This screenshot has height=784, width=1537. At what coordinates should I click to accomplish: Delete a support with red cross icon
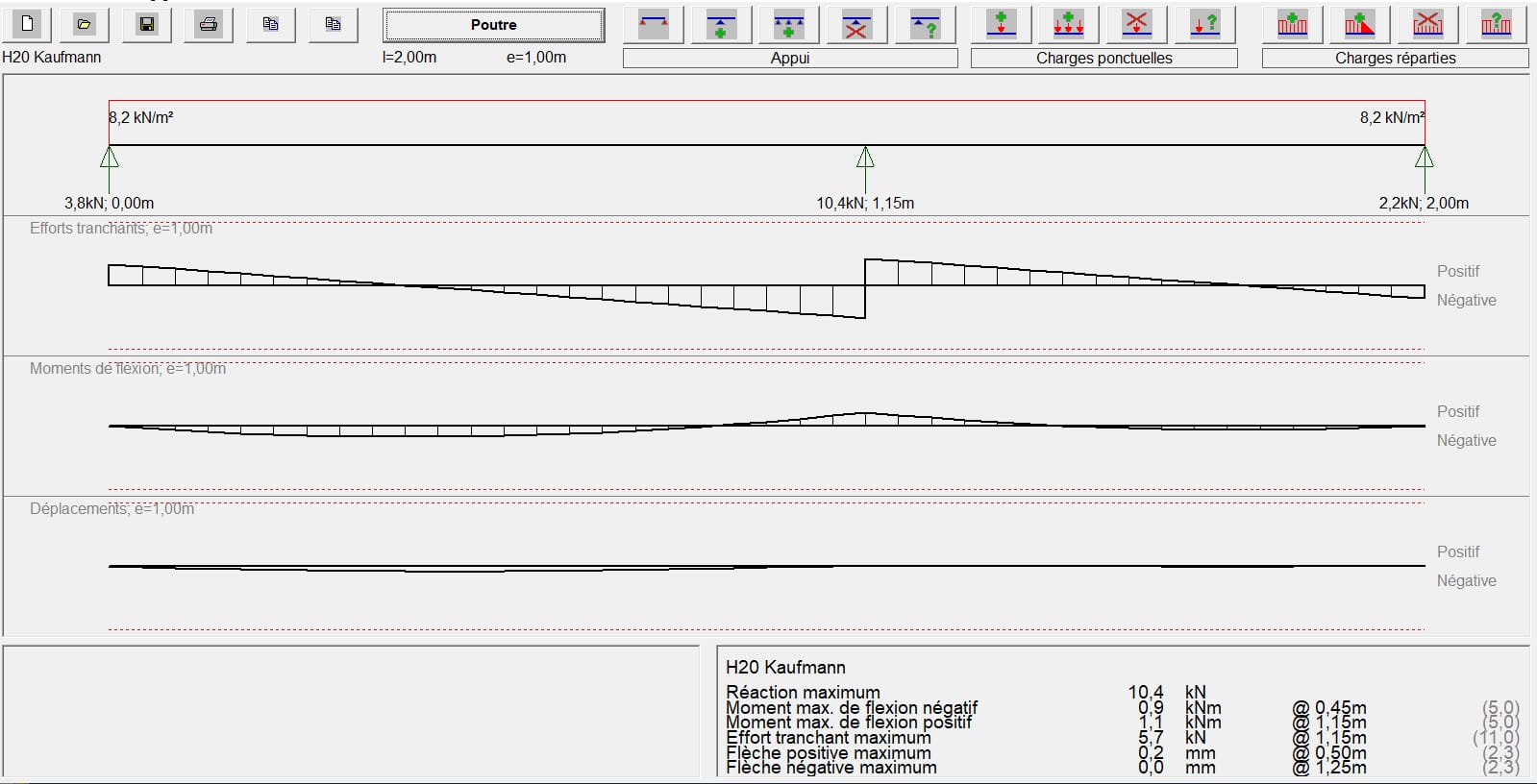click(x=855, y=25)
